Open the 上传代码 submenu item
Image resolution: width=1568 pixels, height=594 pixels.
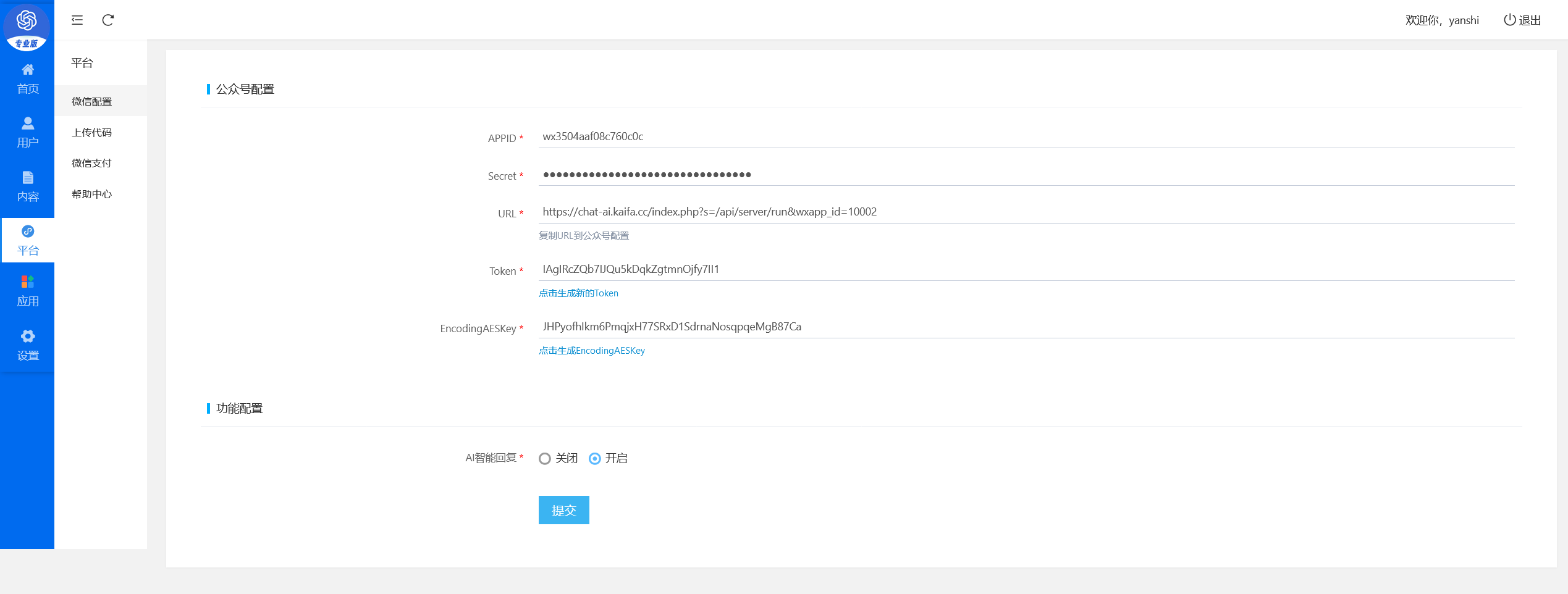92,133
